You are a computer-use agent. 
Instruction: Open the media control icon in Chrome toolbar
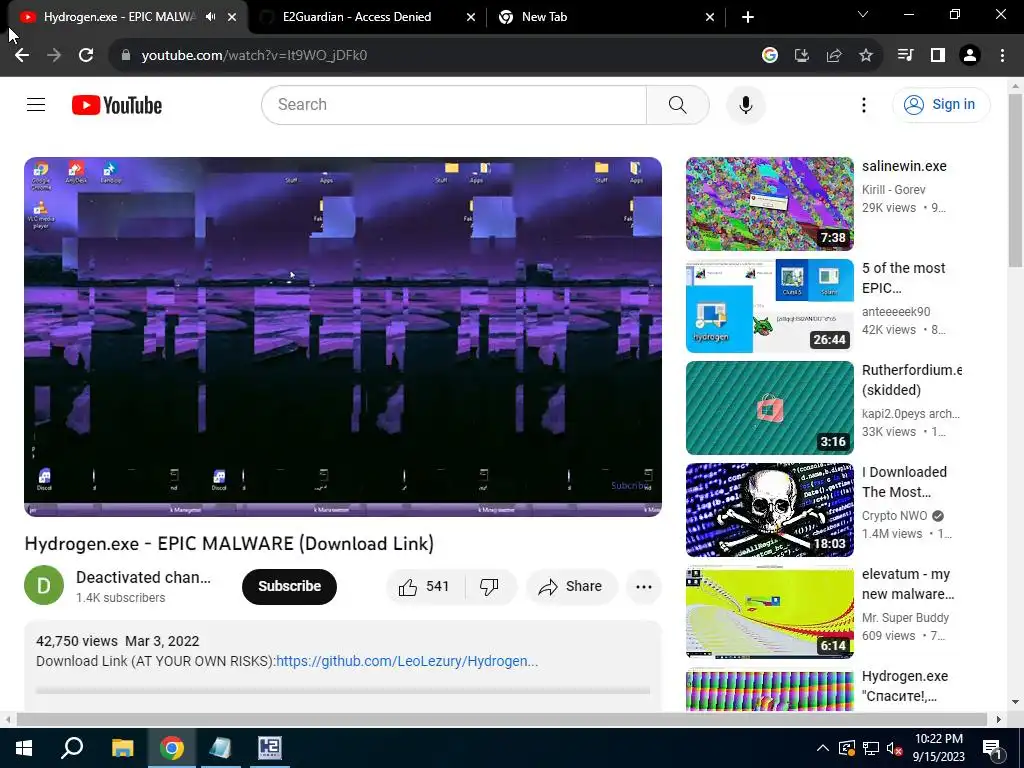coord(905,56)
